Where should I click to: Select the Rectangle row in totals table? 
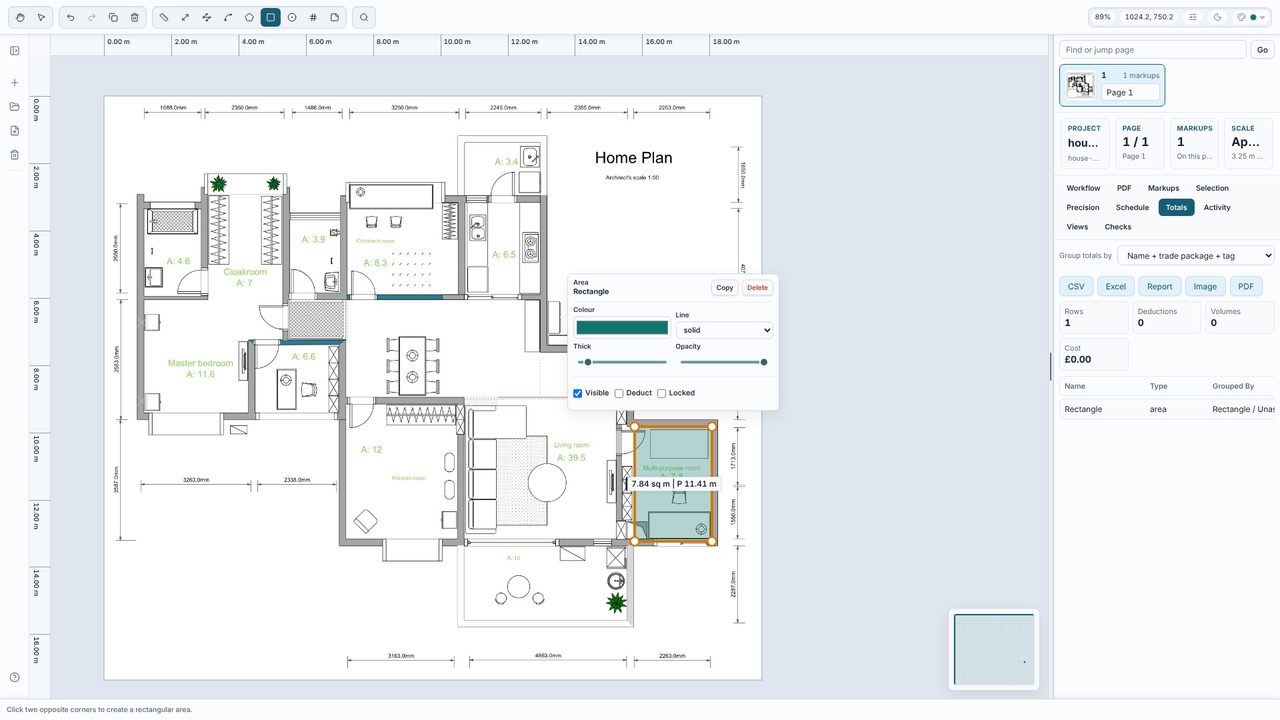coord(1167,409)
